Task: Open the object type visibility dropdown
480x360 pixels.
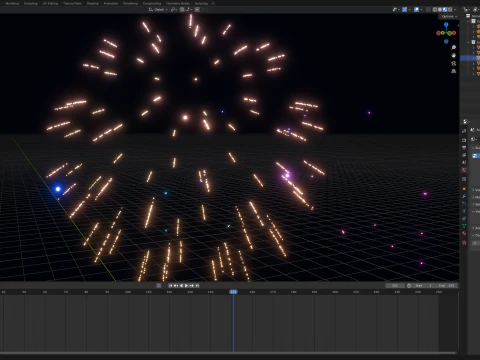Action: click(x=396, y=9)
